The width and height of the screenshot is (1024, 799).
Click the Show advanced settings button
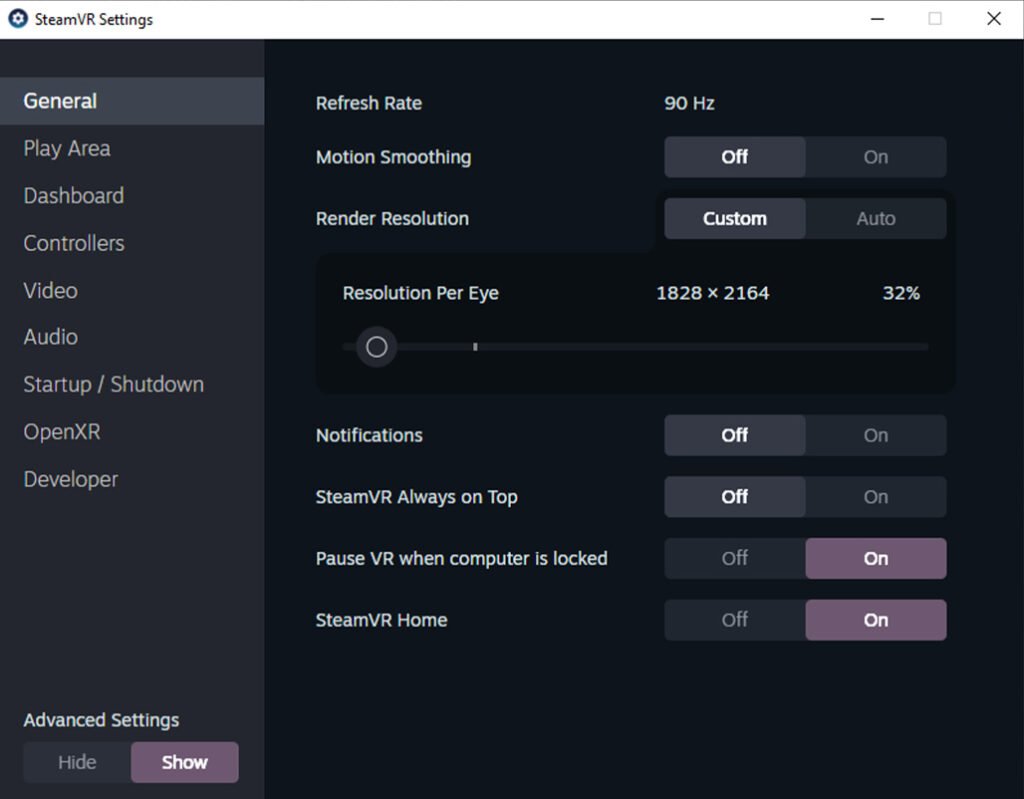185,762
